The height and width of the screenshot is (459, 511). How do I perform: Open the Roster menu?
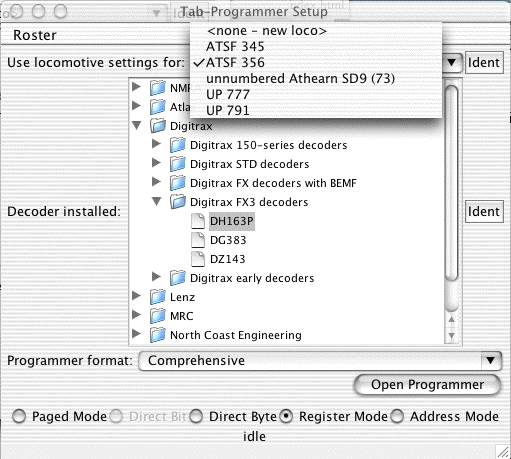35,35
